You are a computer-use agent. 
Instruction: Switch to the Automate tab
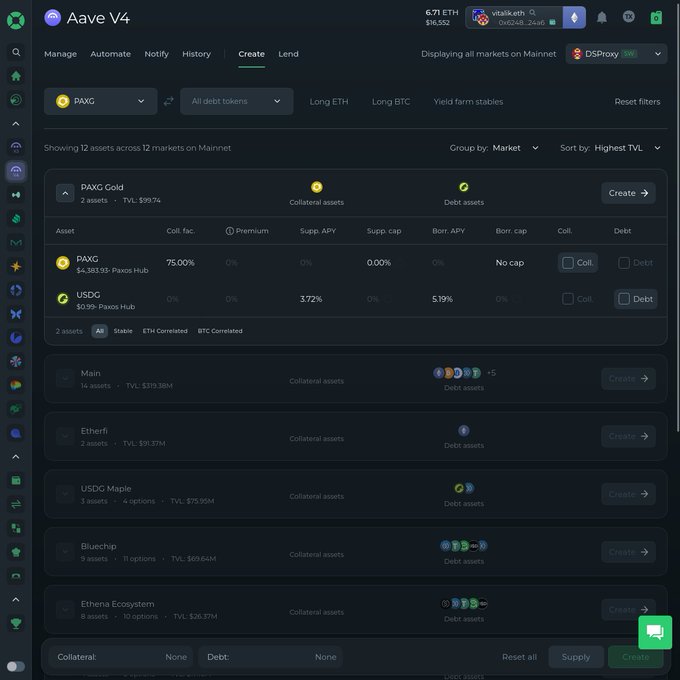[111, 54]
